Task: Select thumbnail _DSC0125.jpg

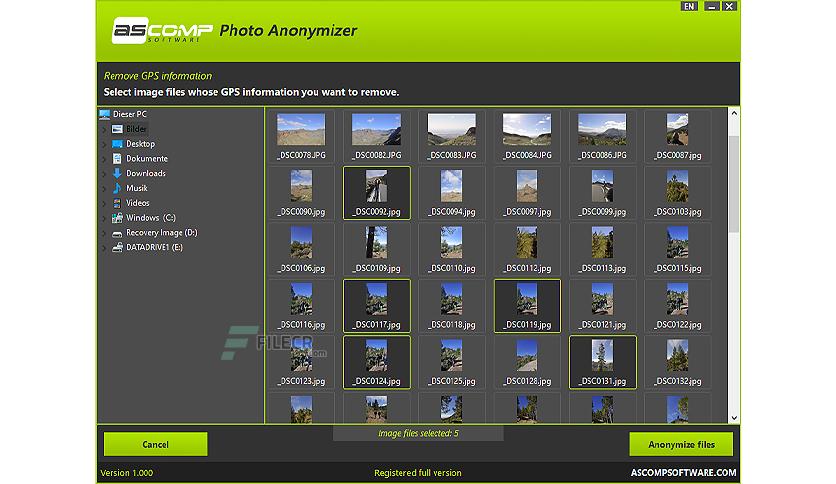Action: (452, 362)
